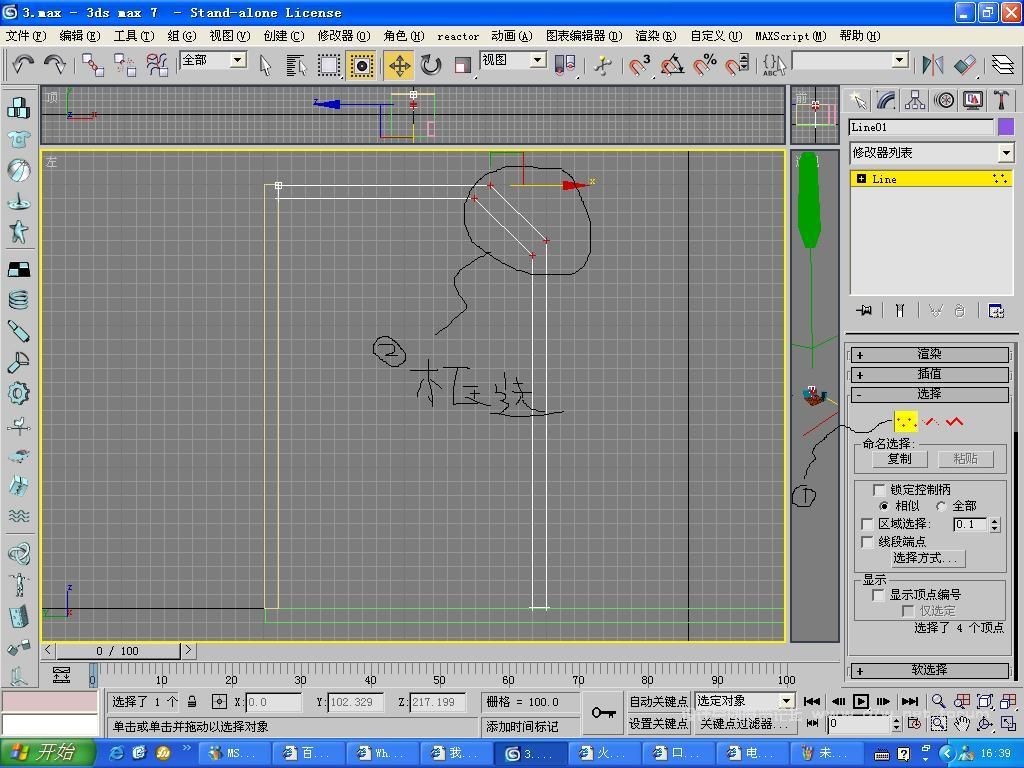
Task: Switch to Utilities hammer tab
Action: pyautogui.click(x=1001, y=101)
